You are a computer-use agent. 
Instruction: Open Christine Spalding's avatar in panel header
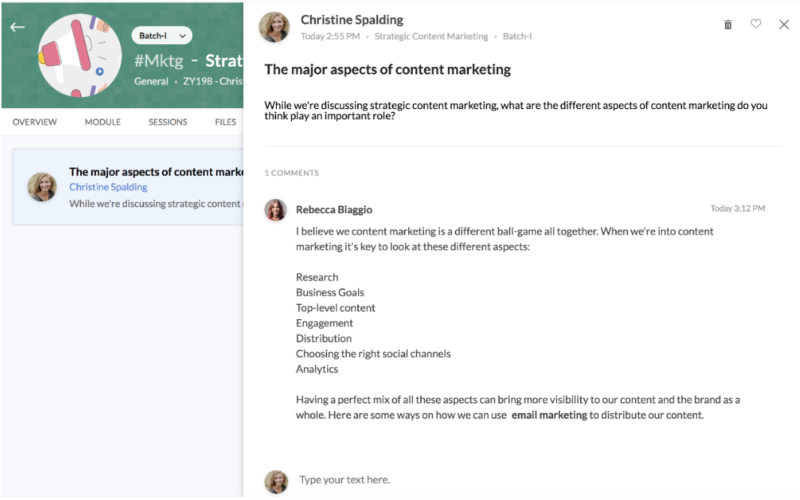coord(274,27)
